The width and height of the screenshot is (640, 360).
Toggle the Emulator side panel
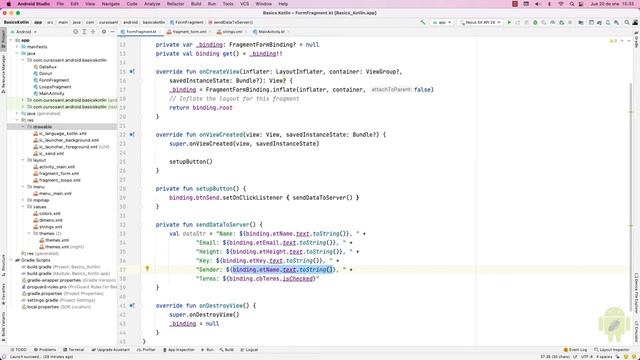636,331
